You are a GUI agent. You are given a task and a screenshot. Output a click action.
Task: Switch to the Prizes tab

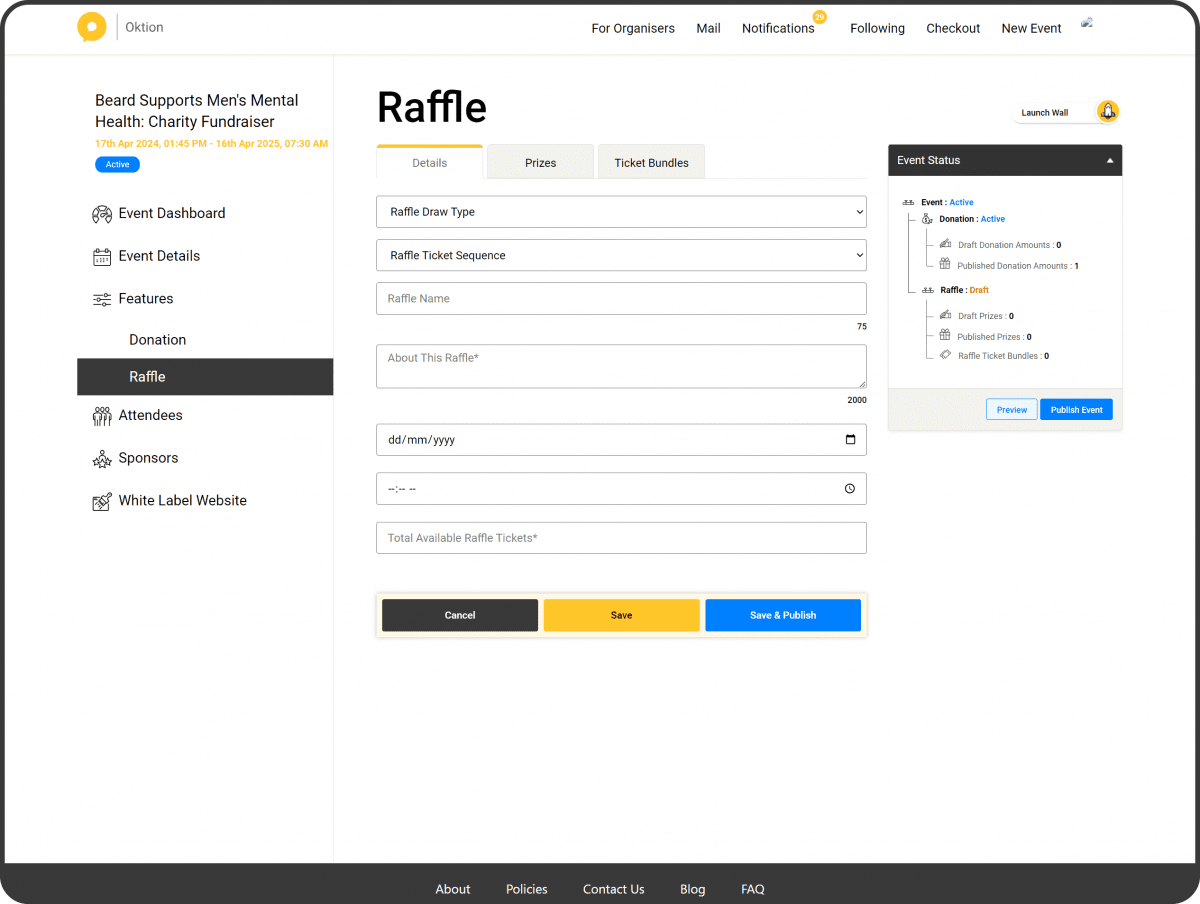coord(540,161)
